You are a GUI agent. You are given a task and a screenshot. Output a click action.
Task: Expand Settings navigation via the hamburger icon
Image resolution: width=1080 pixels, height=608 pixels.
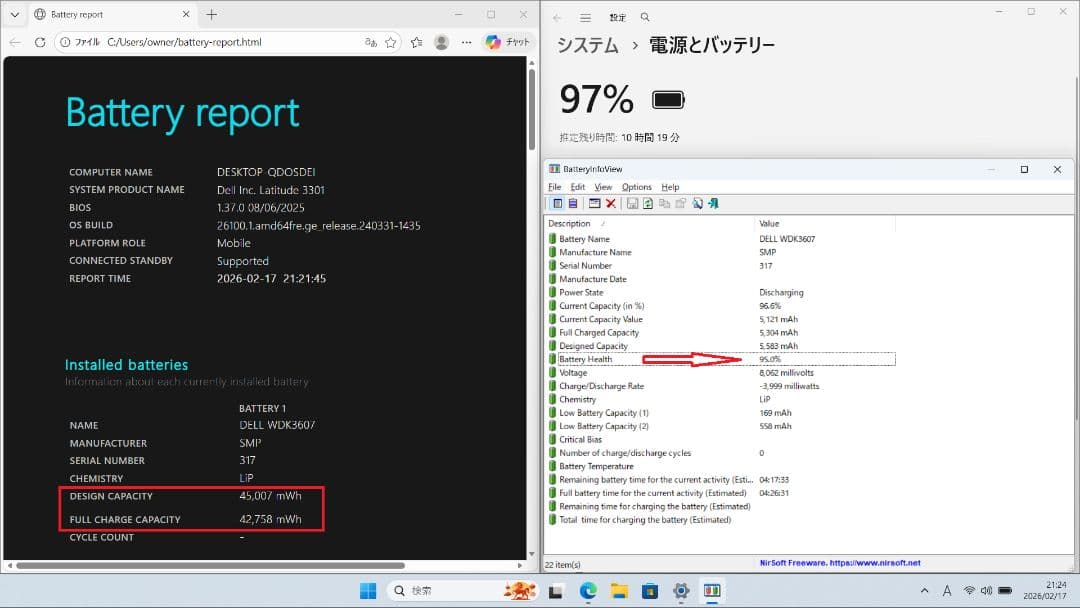[585, 16]
